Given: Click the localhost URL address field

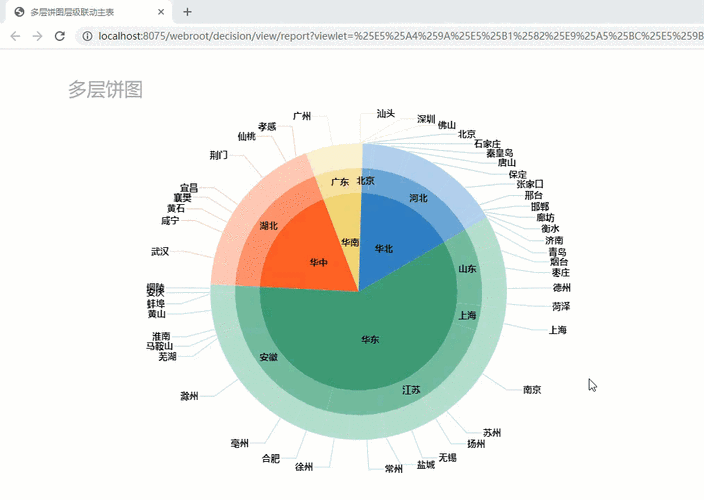Looking at the screenshot, I should 390,36.
